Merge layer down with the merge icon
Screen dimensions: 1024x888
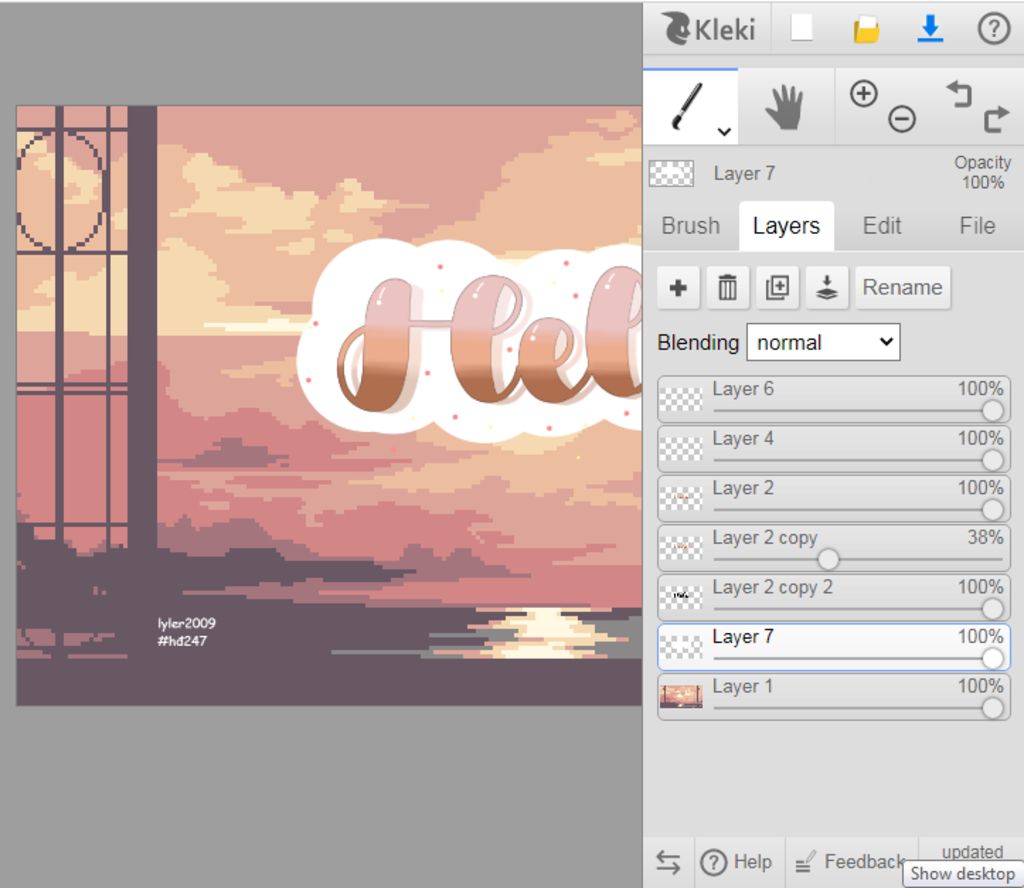tap(827, 287)
